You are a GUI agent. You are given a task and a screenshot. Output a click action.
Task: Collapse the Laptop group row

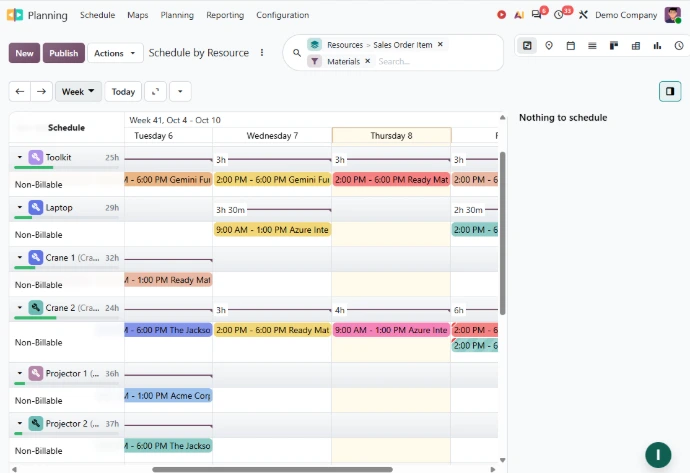click(19, 207)
